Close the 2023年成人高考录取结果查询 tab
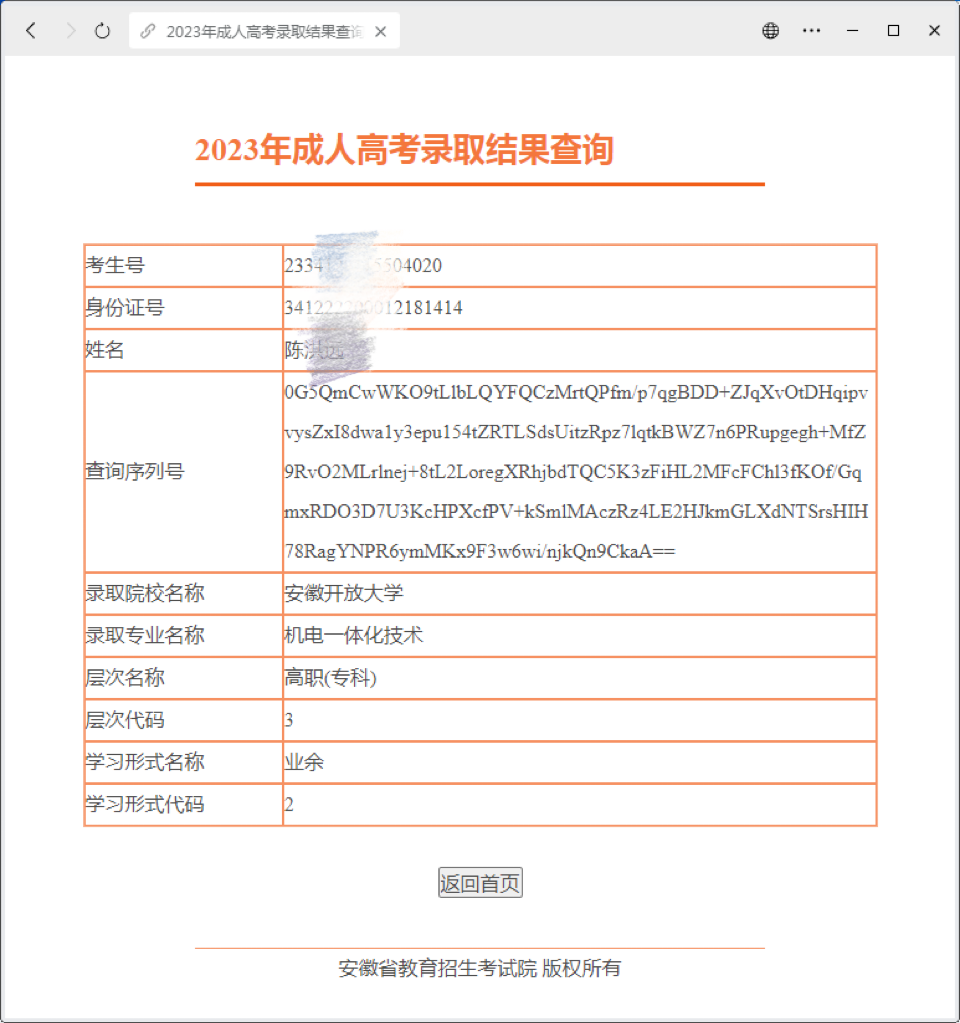The image size is (960, 1023). [x=380, y=31]
